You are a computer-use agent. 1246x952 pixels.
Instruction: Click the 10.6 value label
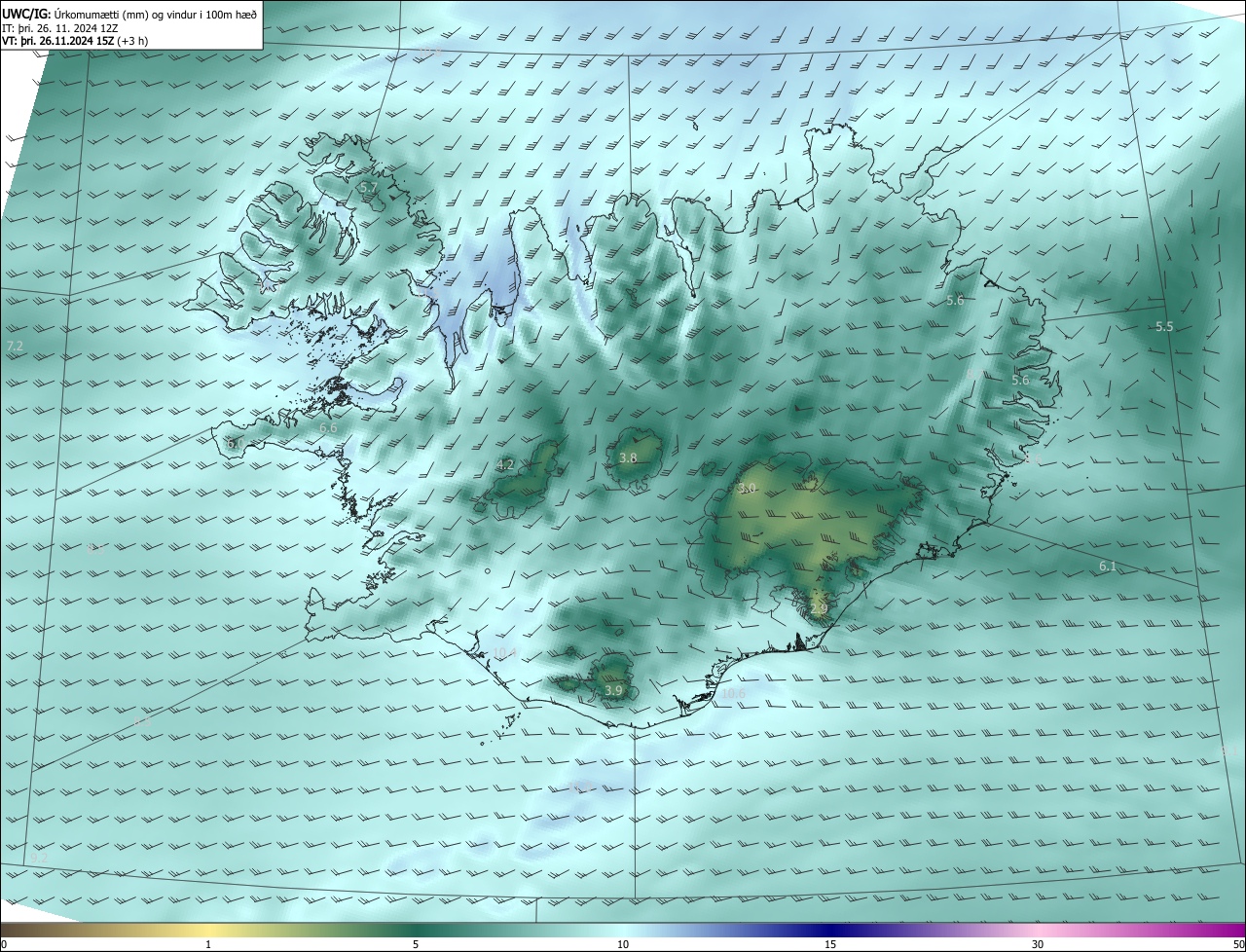tap(733, 694)
